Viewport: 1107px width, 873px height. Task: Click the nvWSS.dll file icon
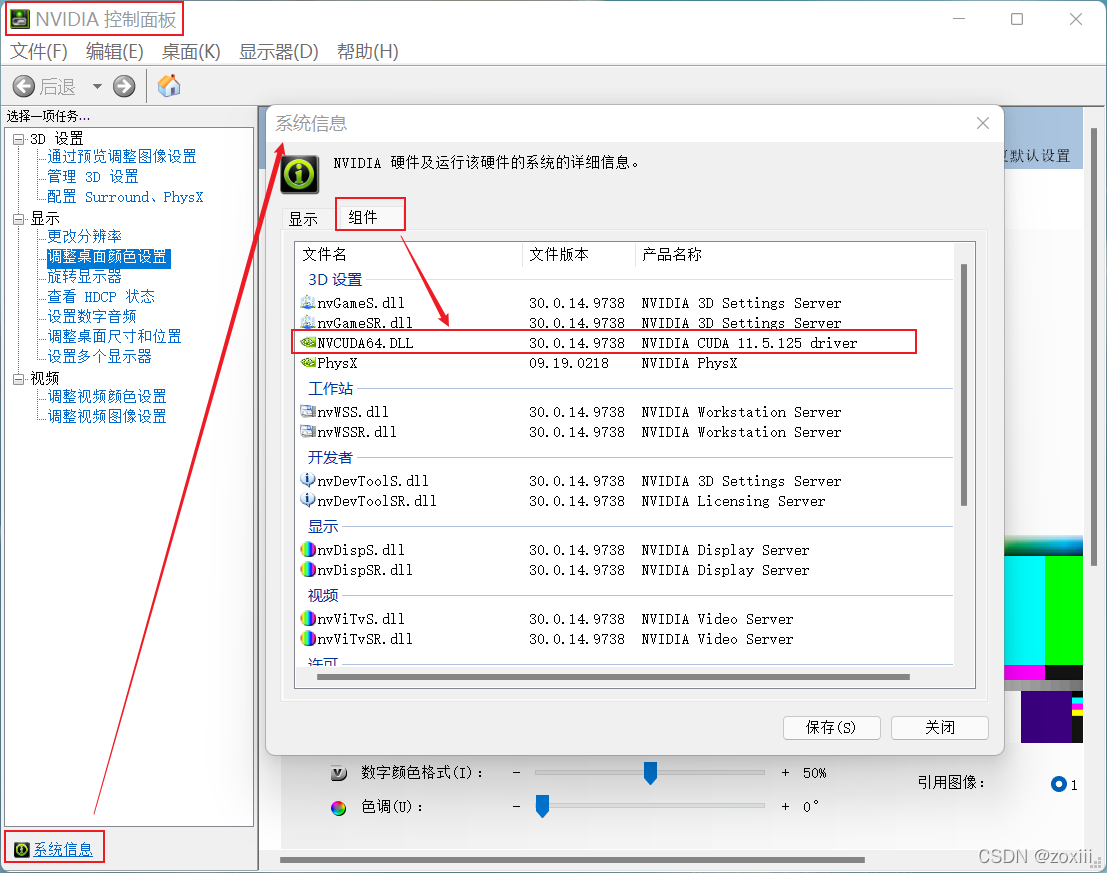pyautogui.click(x=308, y=411)
